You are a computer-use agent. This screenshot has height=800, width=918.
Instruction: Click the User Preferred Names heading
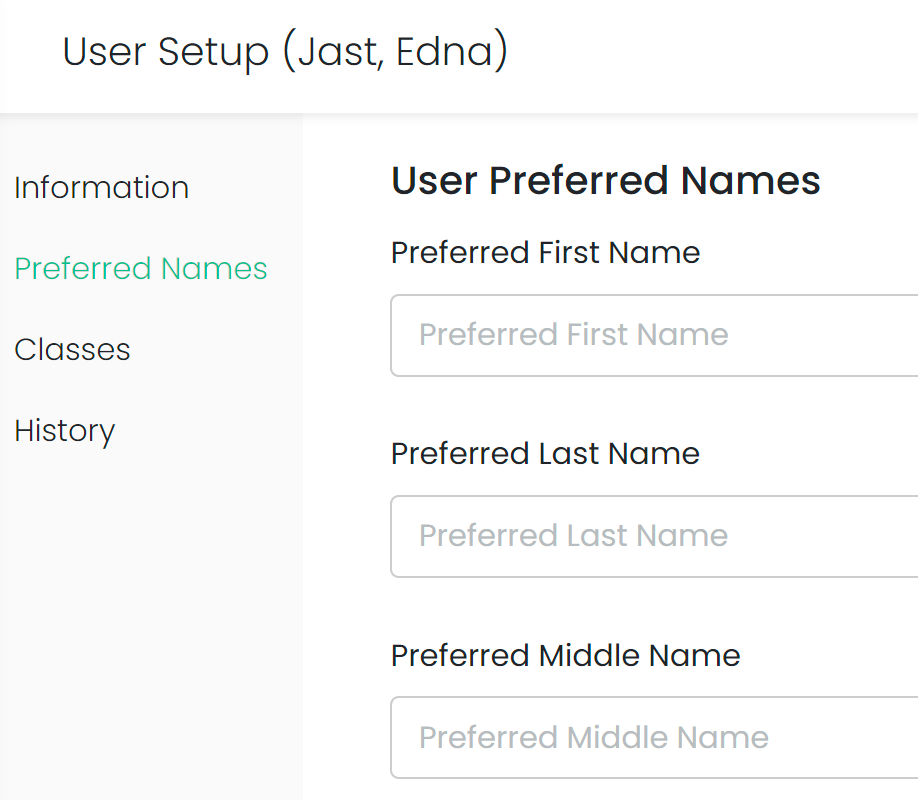pyautogui.click(x=605, y=180)
